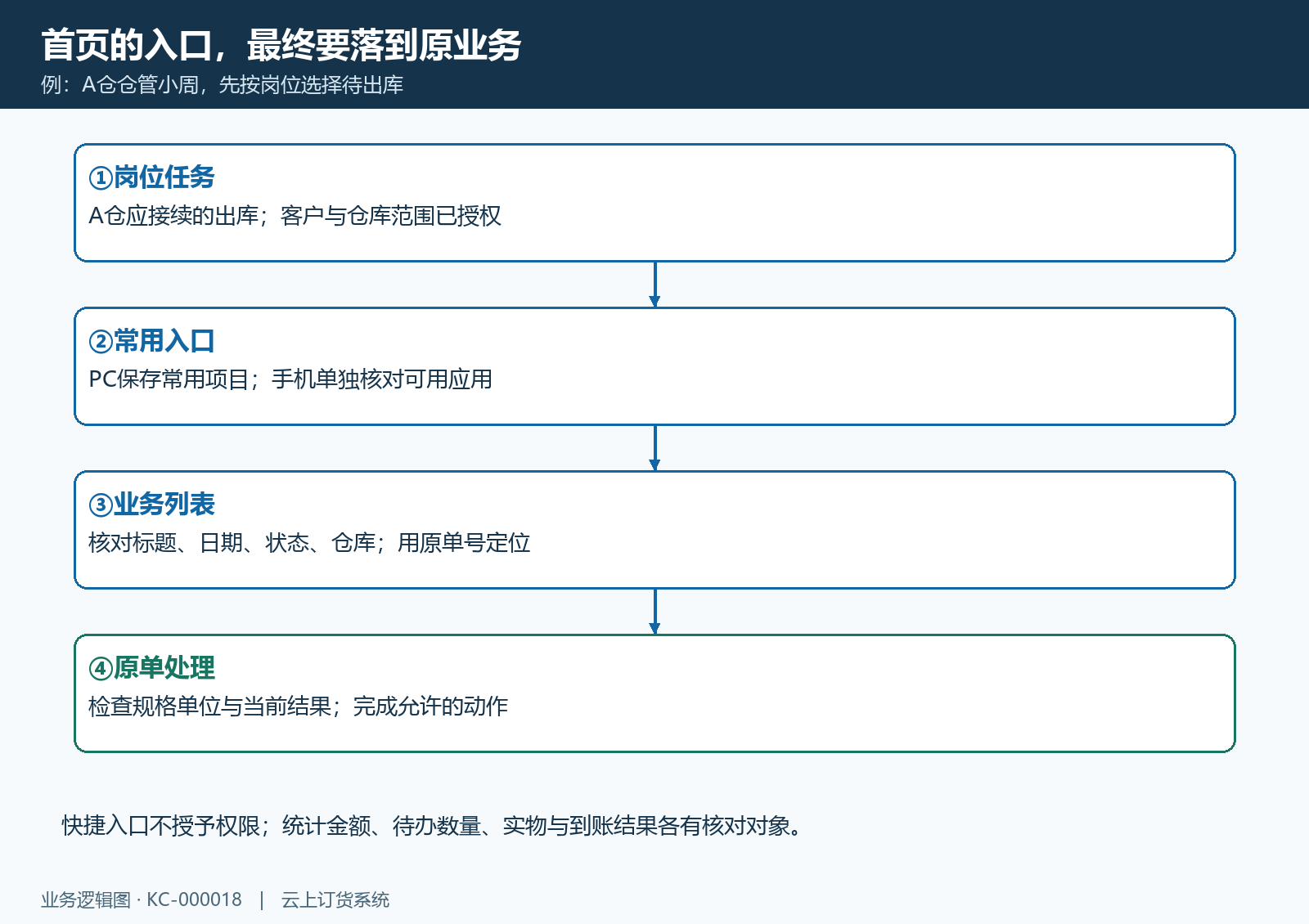Select text 检查规格单位与当前结果；完成允许的动作
Screen dimensions: 1309x924
coord(298,706)
